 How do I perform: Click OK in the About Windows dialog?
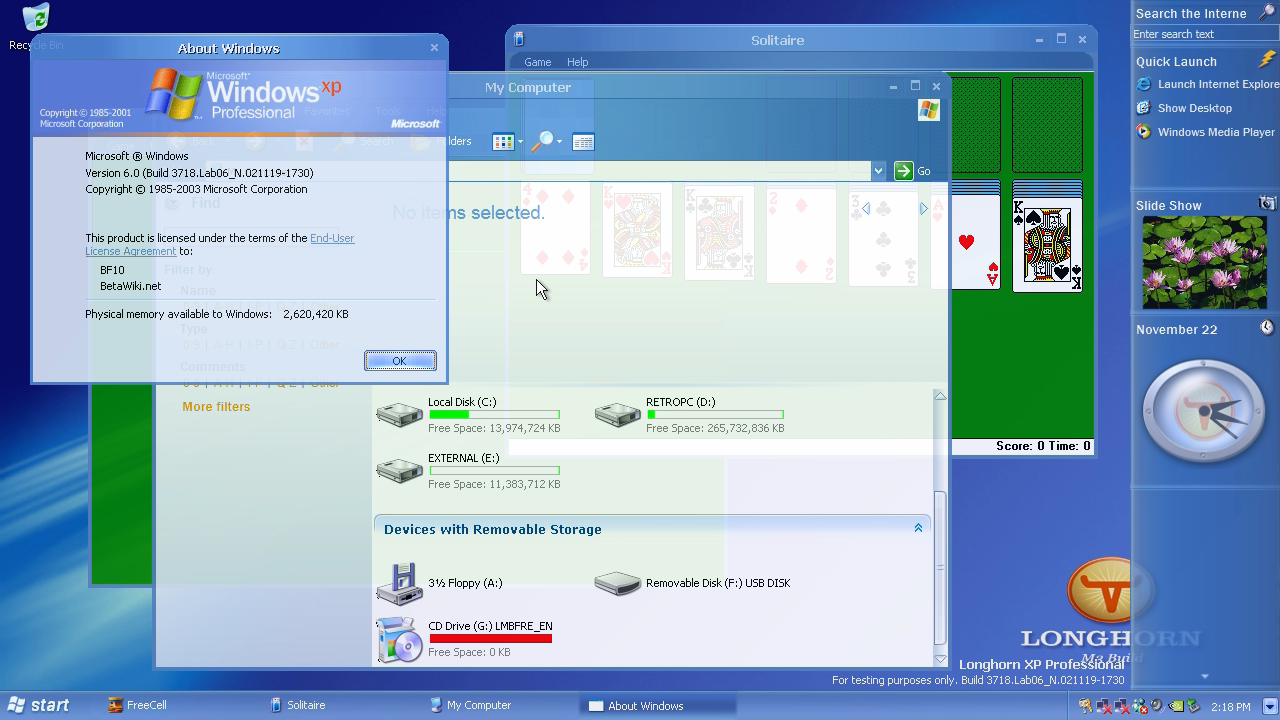click(399, 361)
